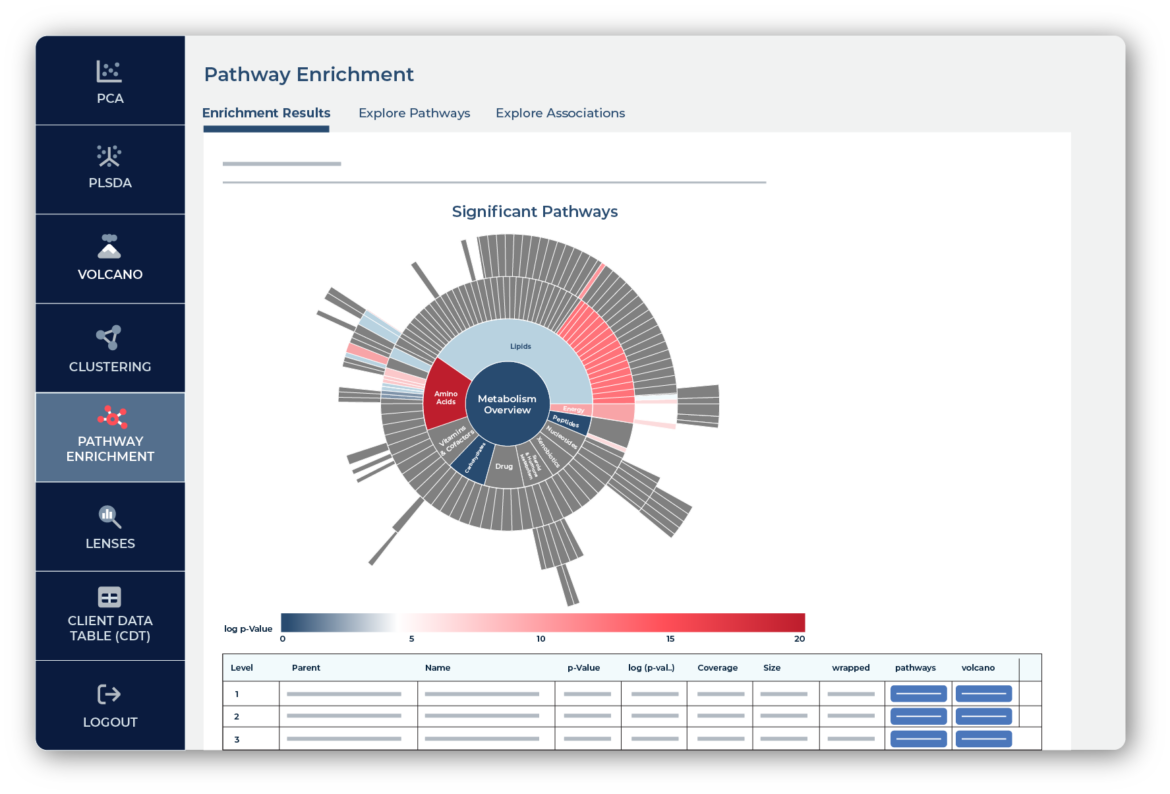This screenshot has height=794, width=1170.
Task: Select the PLSDA icon in sidebar
Action: click(109, 156)
